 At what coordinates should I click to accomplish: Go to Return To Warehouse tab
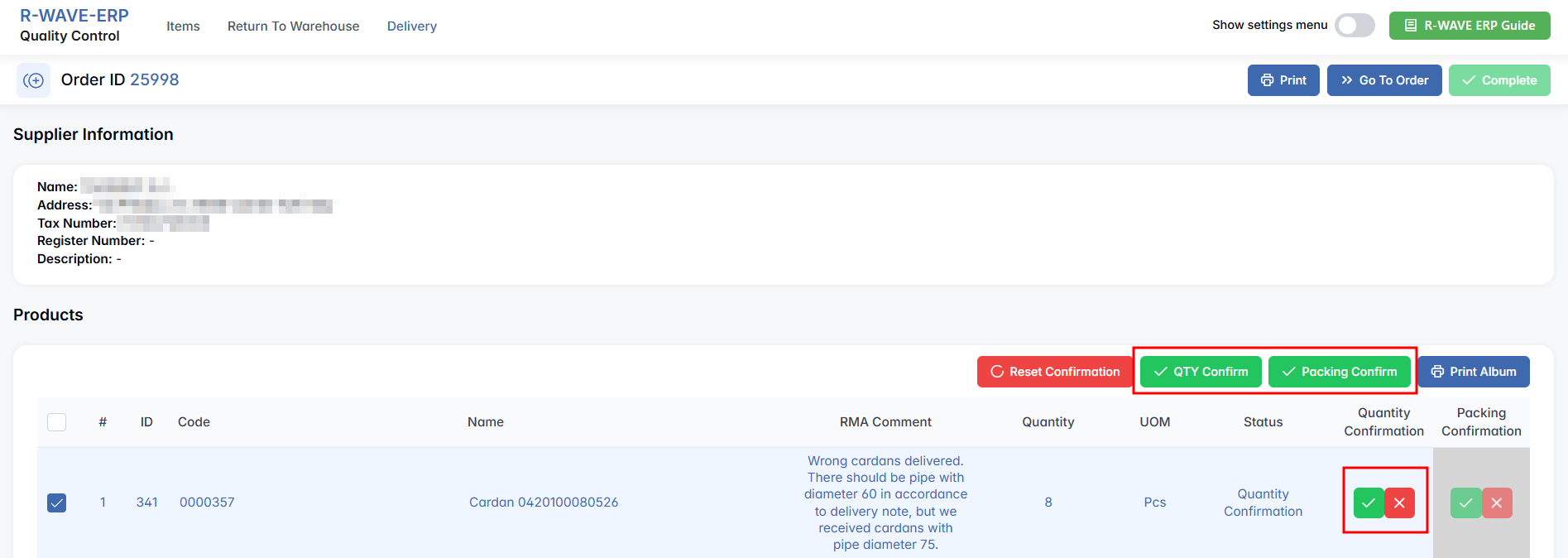[x=293, y=26]
